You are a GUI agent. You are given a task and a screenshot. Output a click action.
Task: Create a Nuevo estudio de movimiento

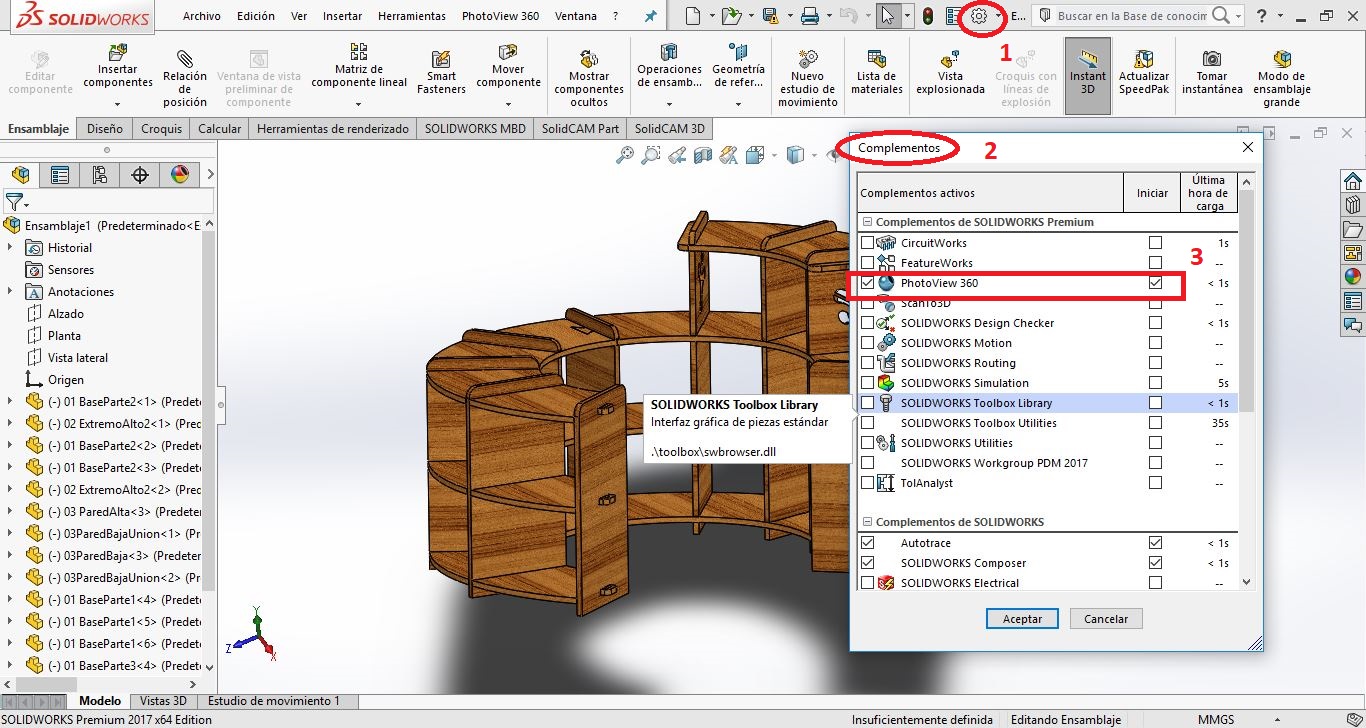pyautogui.click(x=807, y=76)
